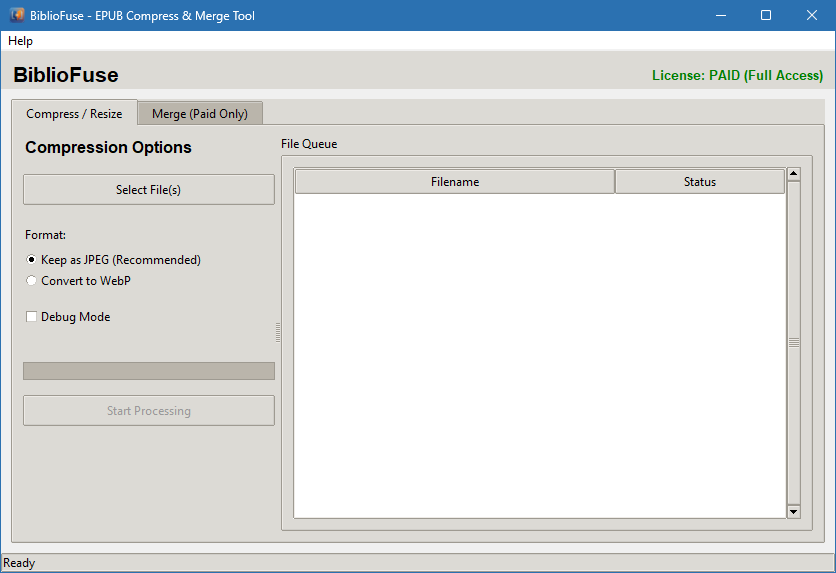Sort by the Filename column header
836x573 pixels.
point(455,182)
